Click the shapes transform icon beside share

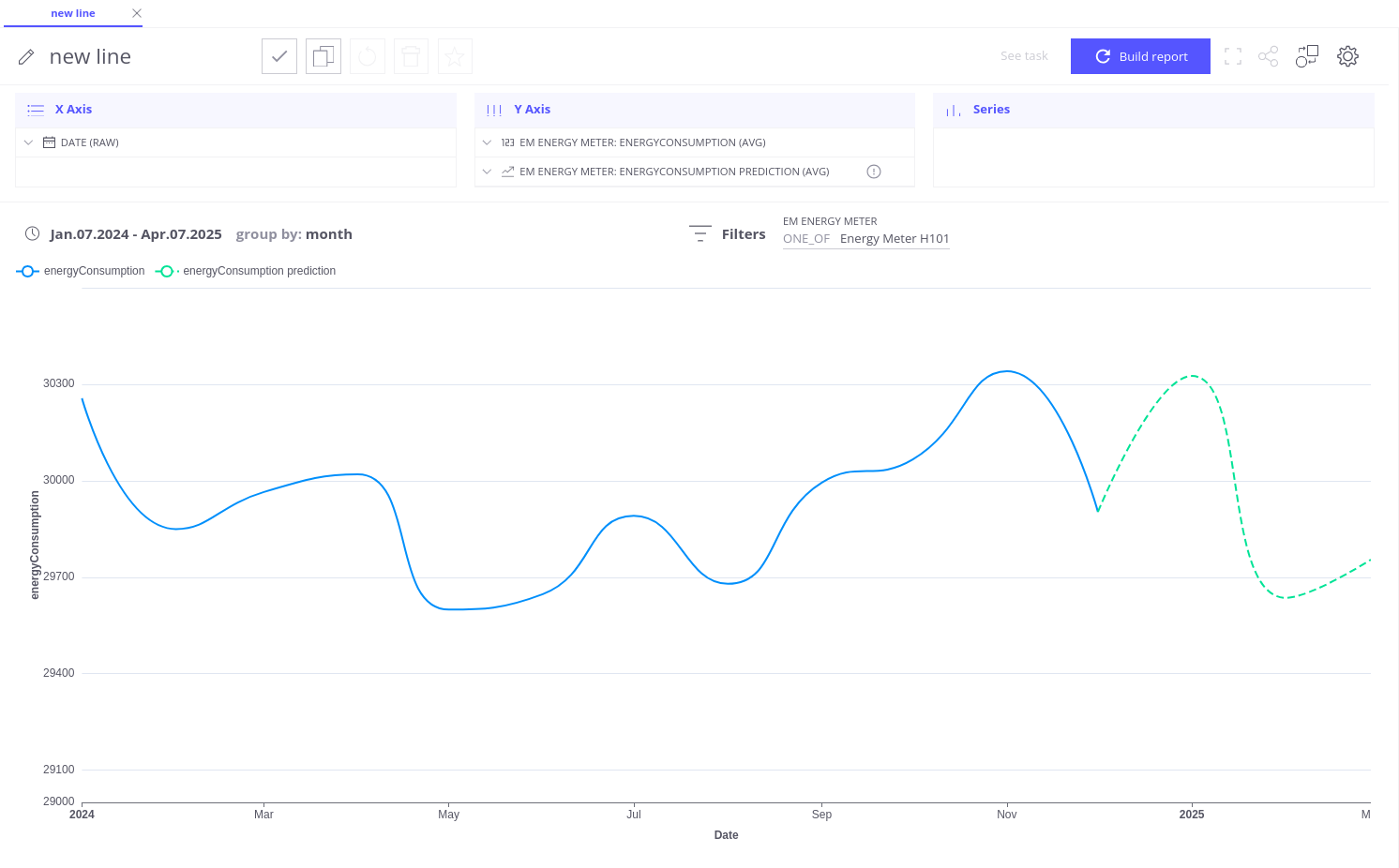coord(1307,56)
